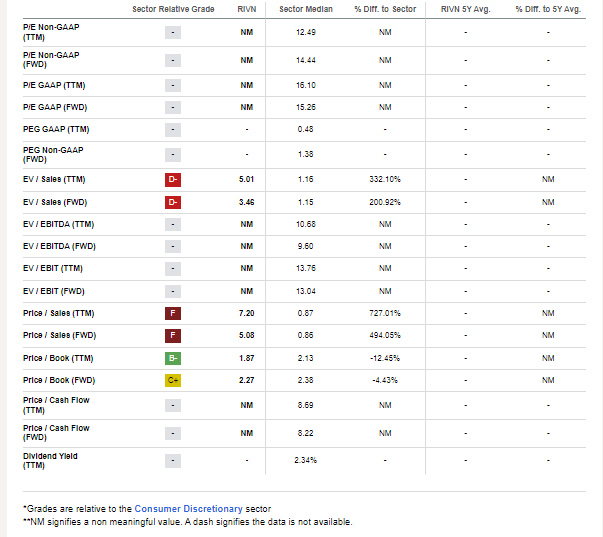Screen dimensions: 603x537
Task: Click the % Diff. to 5Y Avg. column header
Action: [x=548, y=9]
